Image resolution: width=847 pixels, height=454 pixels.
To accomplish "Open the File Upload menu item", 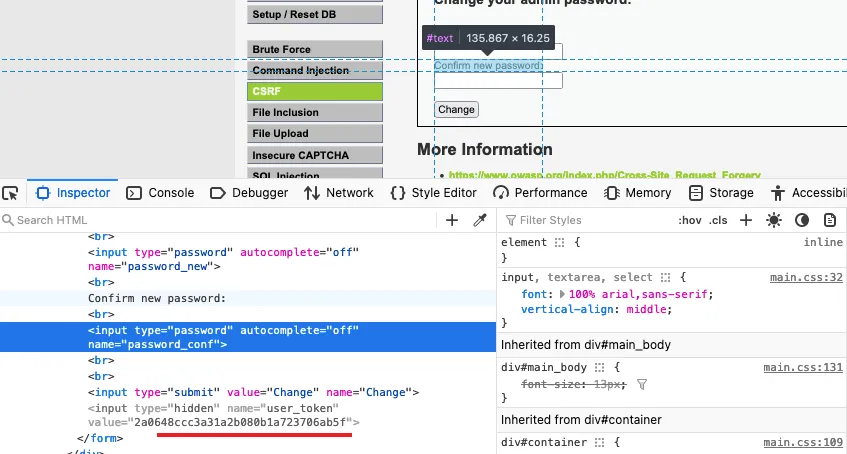I will point(315,133).
